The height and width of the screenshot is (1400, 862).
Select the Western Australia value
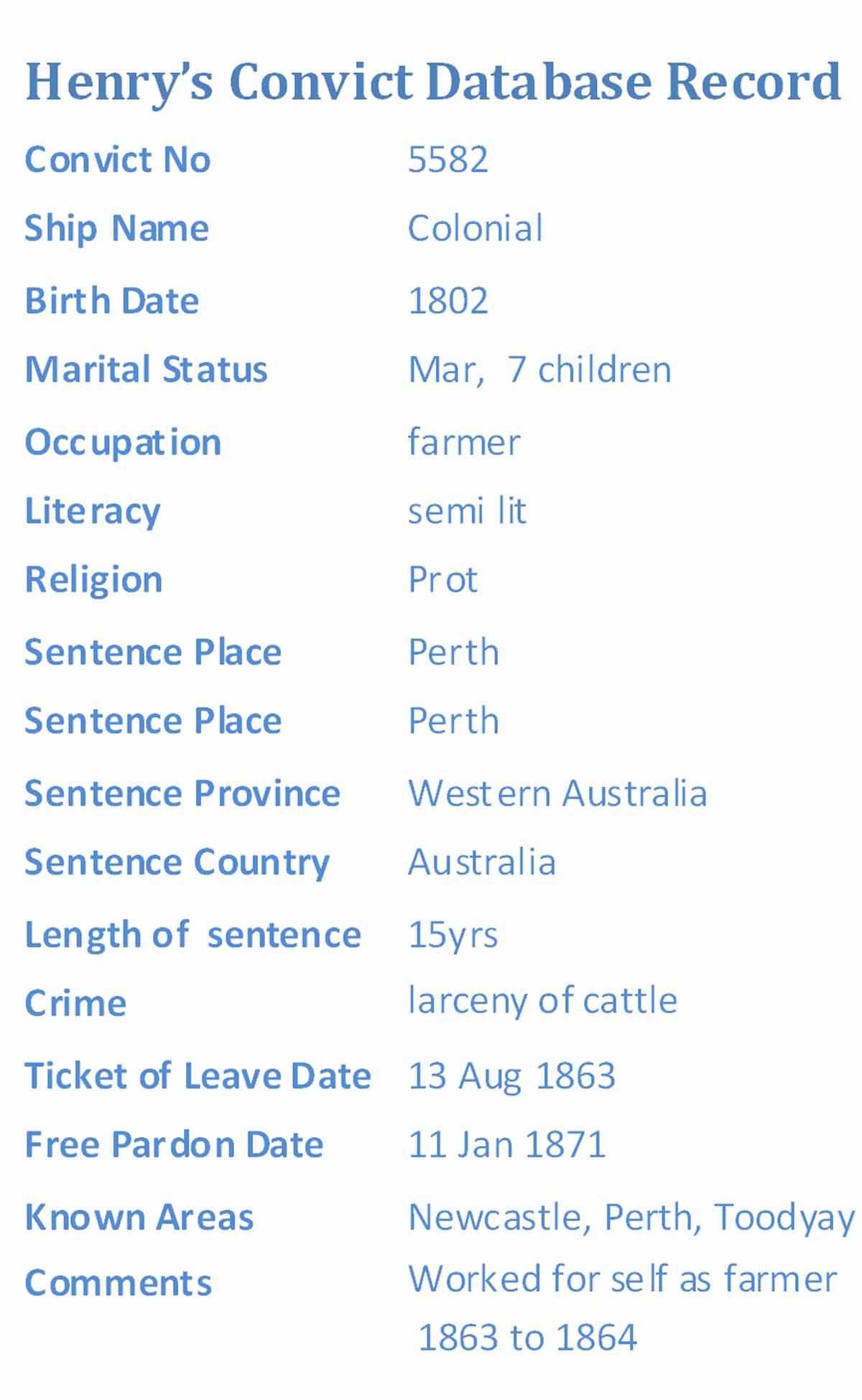(x=557, y=793)
